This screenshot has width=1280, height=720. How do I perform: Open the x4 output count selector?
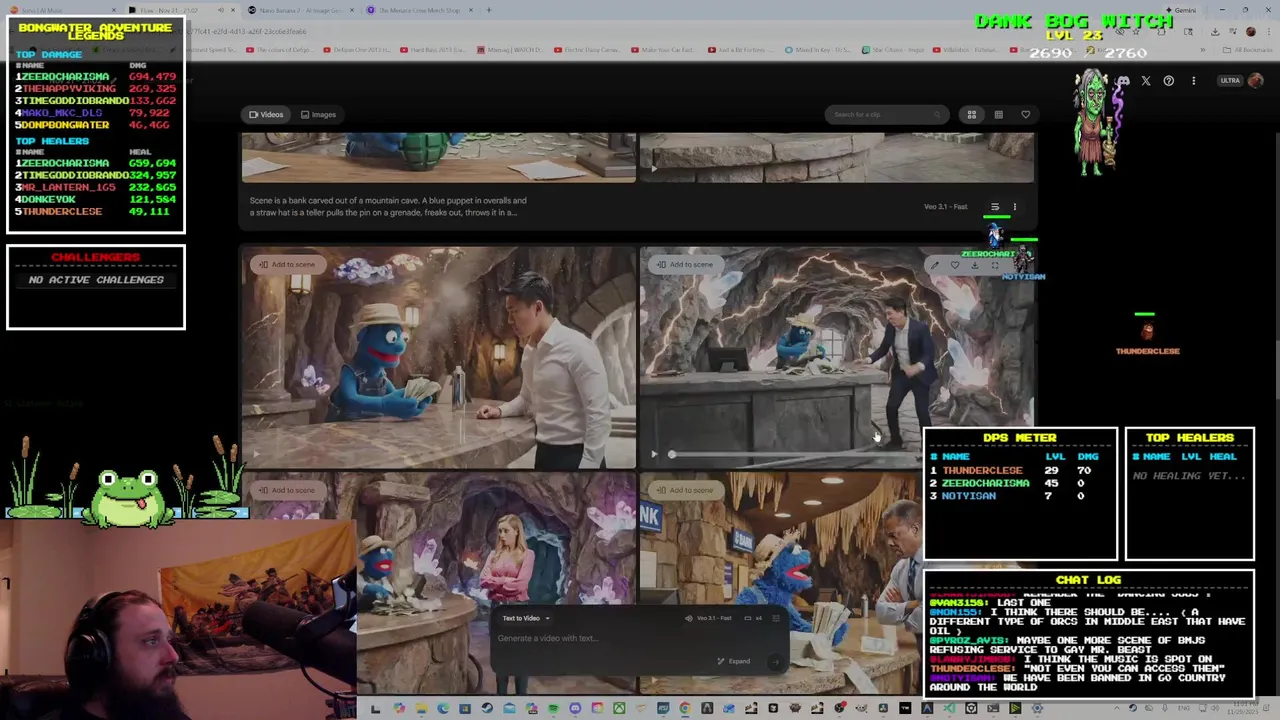click(x=754, y=618)
